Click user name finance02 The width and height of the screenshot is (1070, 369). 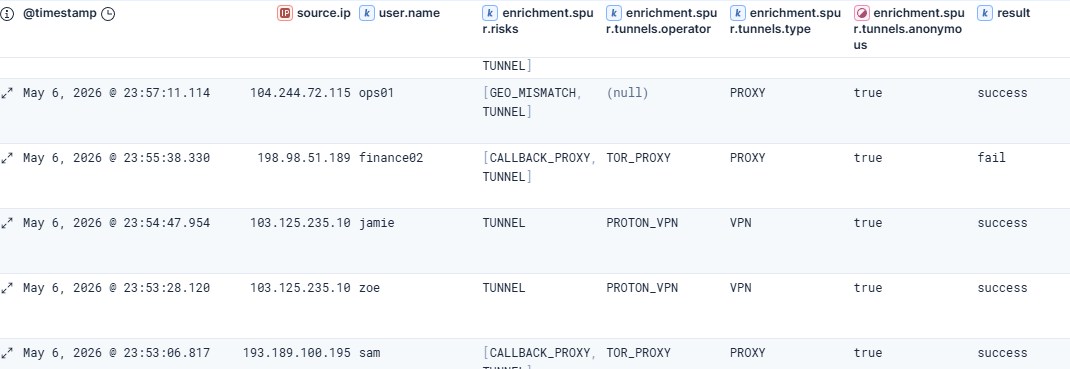pyautogui.click(x=391, y=158)
